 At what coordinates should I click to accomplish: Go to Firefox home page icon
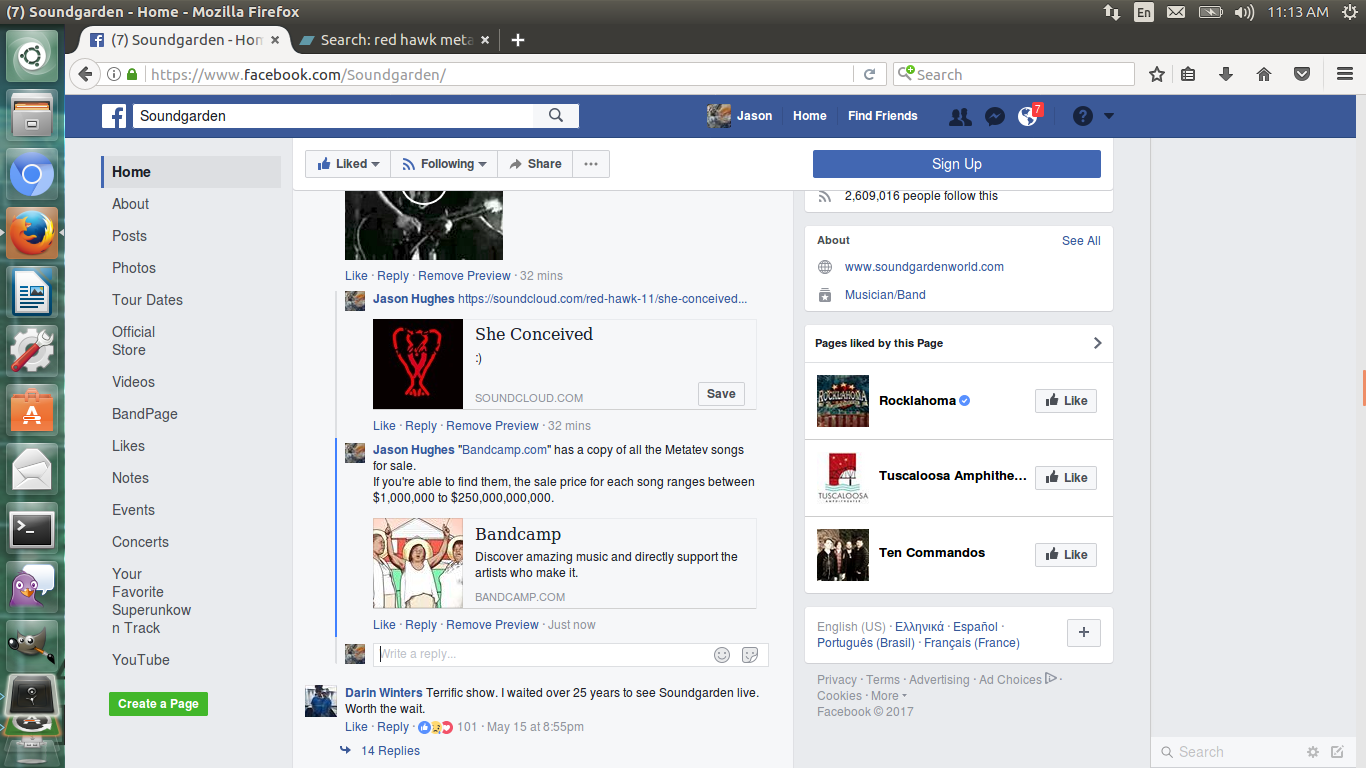[1264, 74]
